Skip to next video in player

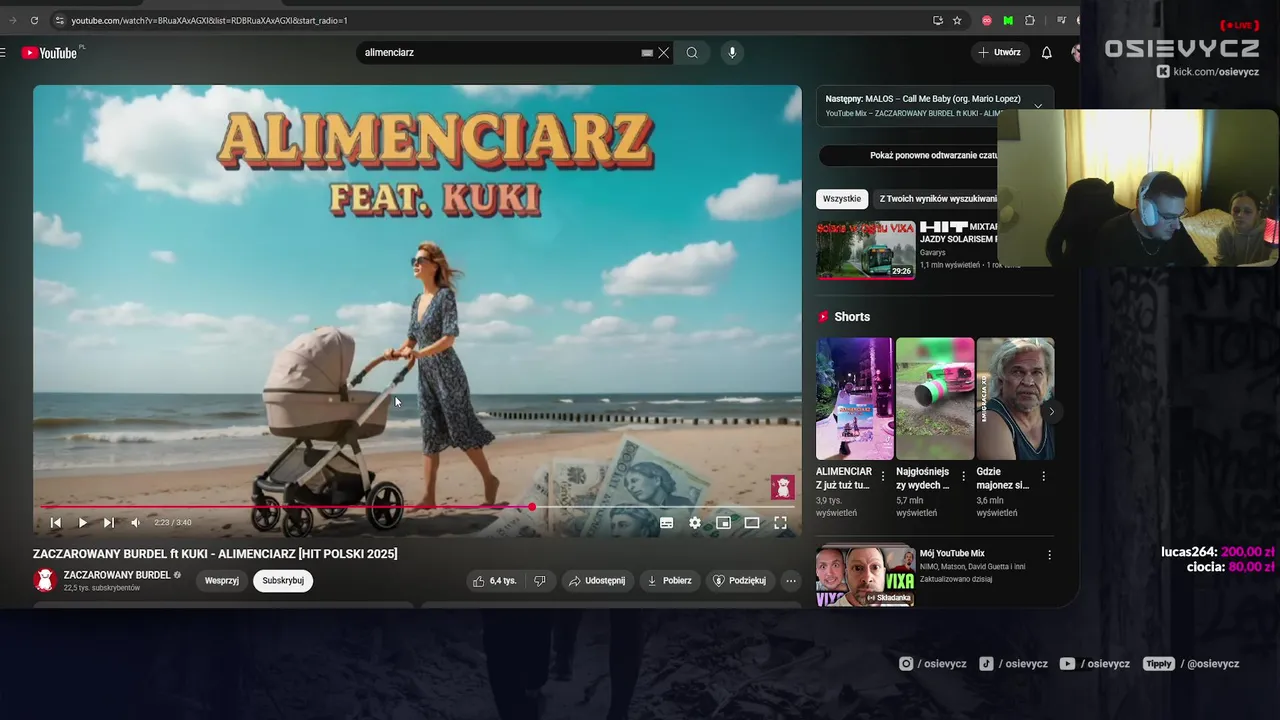click(108, 522)
